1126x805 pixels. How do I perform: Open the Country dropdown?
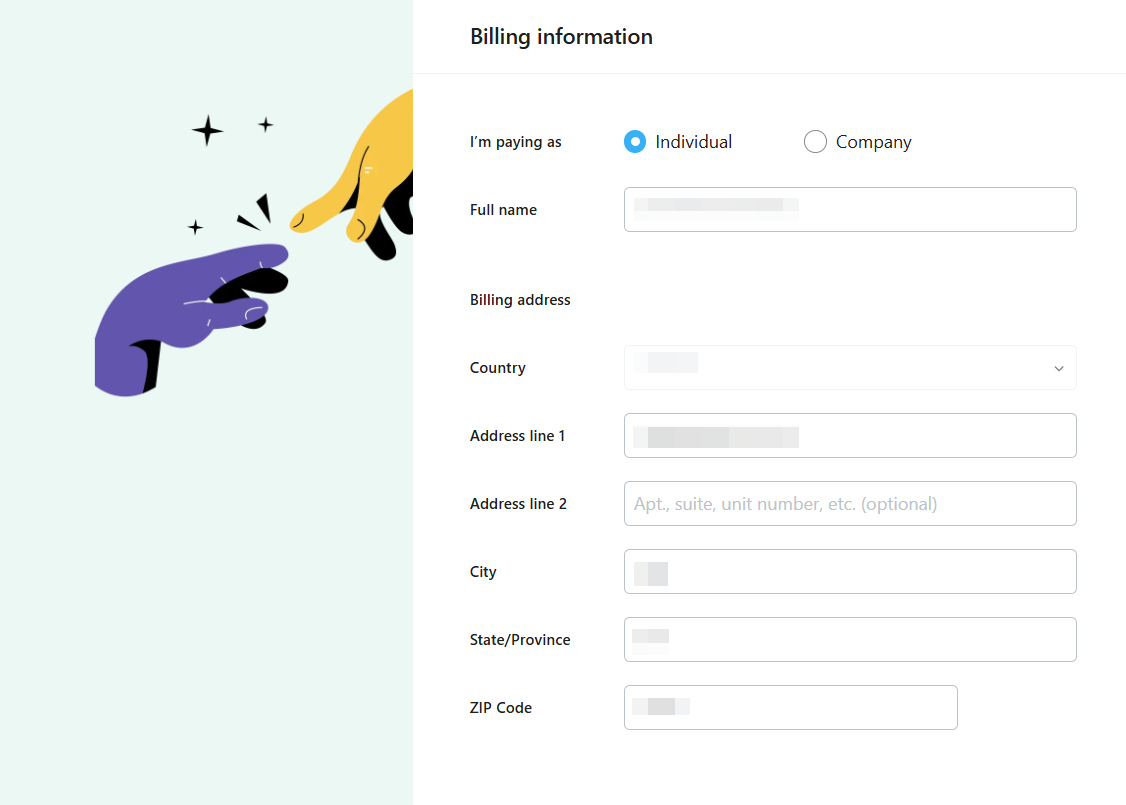coord(850,368)
